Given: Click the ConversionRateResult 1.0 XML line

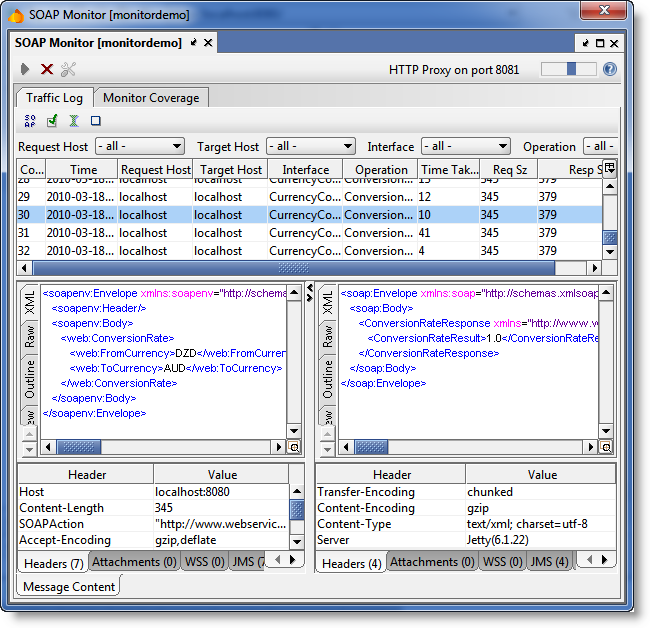Looking at the screenshot, I should tap(483, 338).
